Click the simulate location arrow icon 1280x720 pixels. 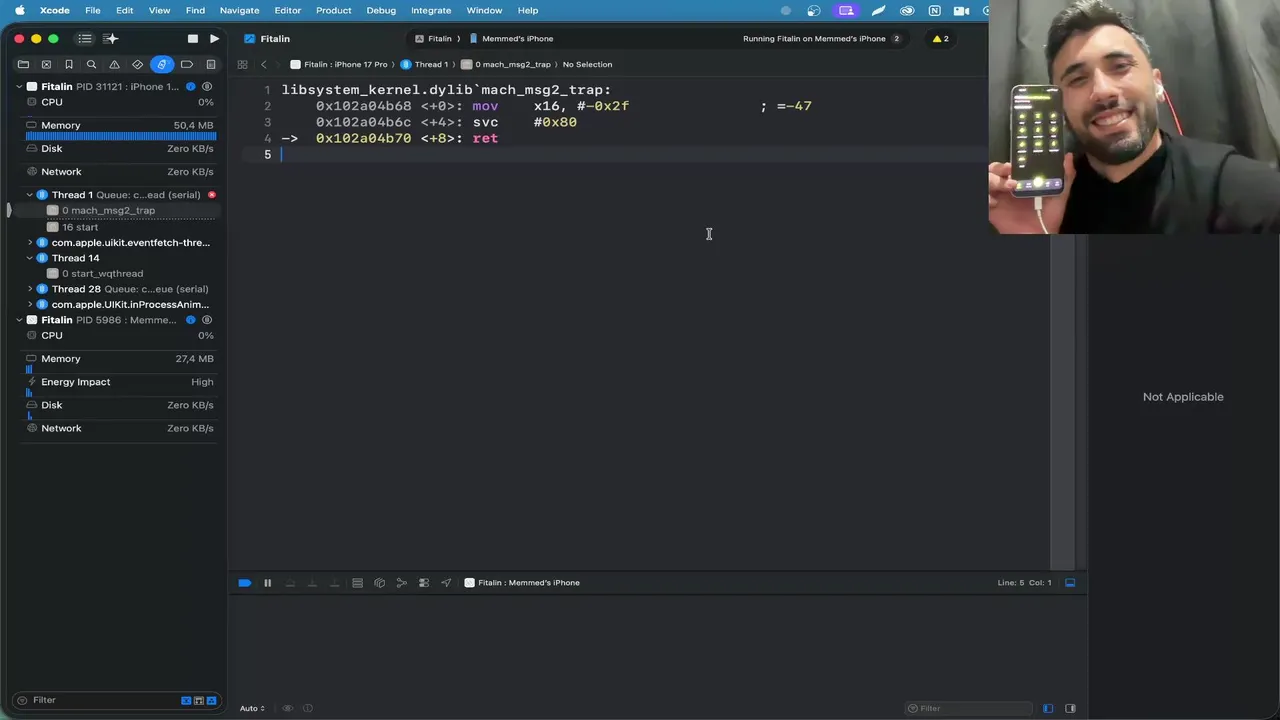[x=445, y=582]
